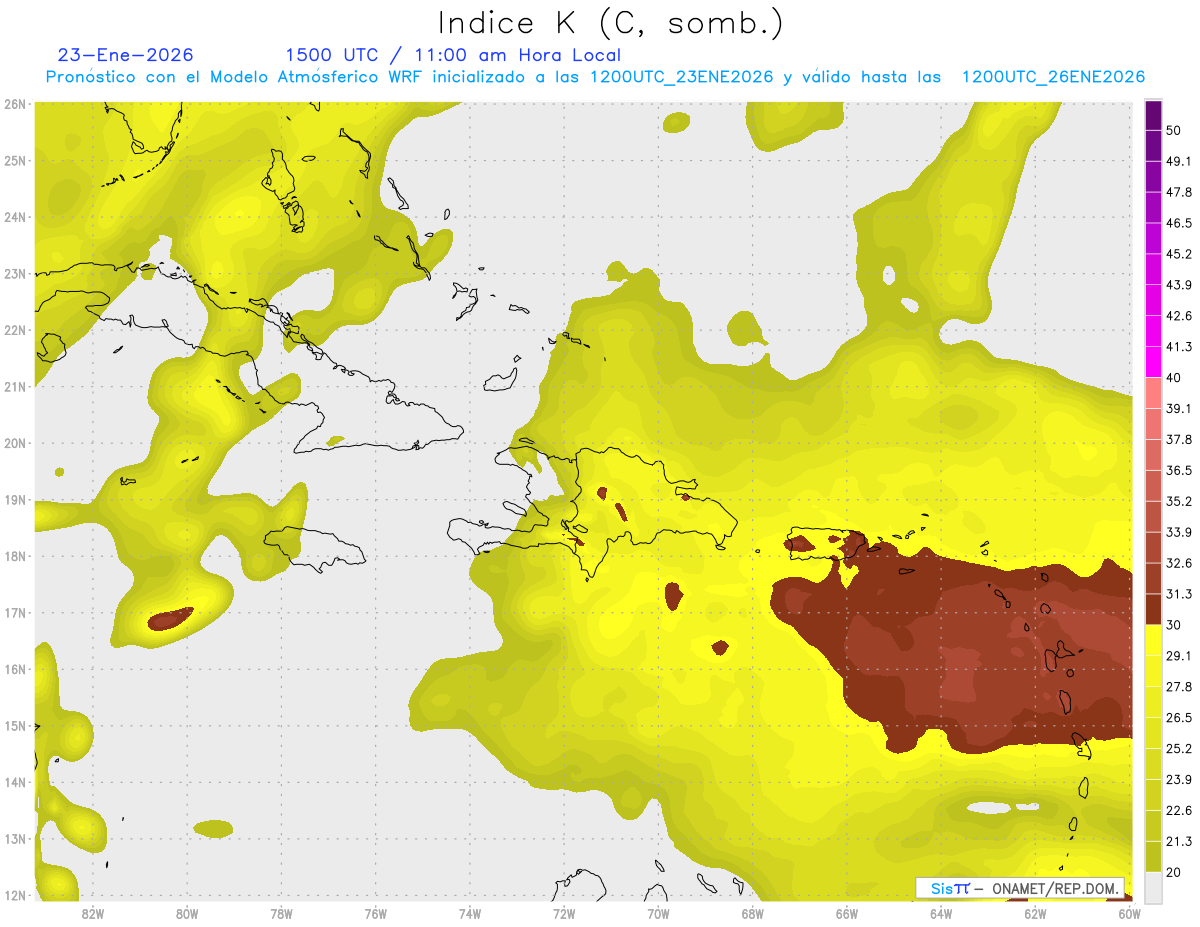
Task: Click the colorbar value '21.3'
Action: point(1178,841)
